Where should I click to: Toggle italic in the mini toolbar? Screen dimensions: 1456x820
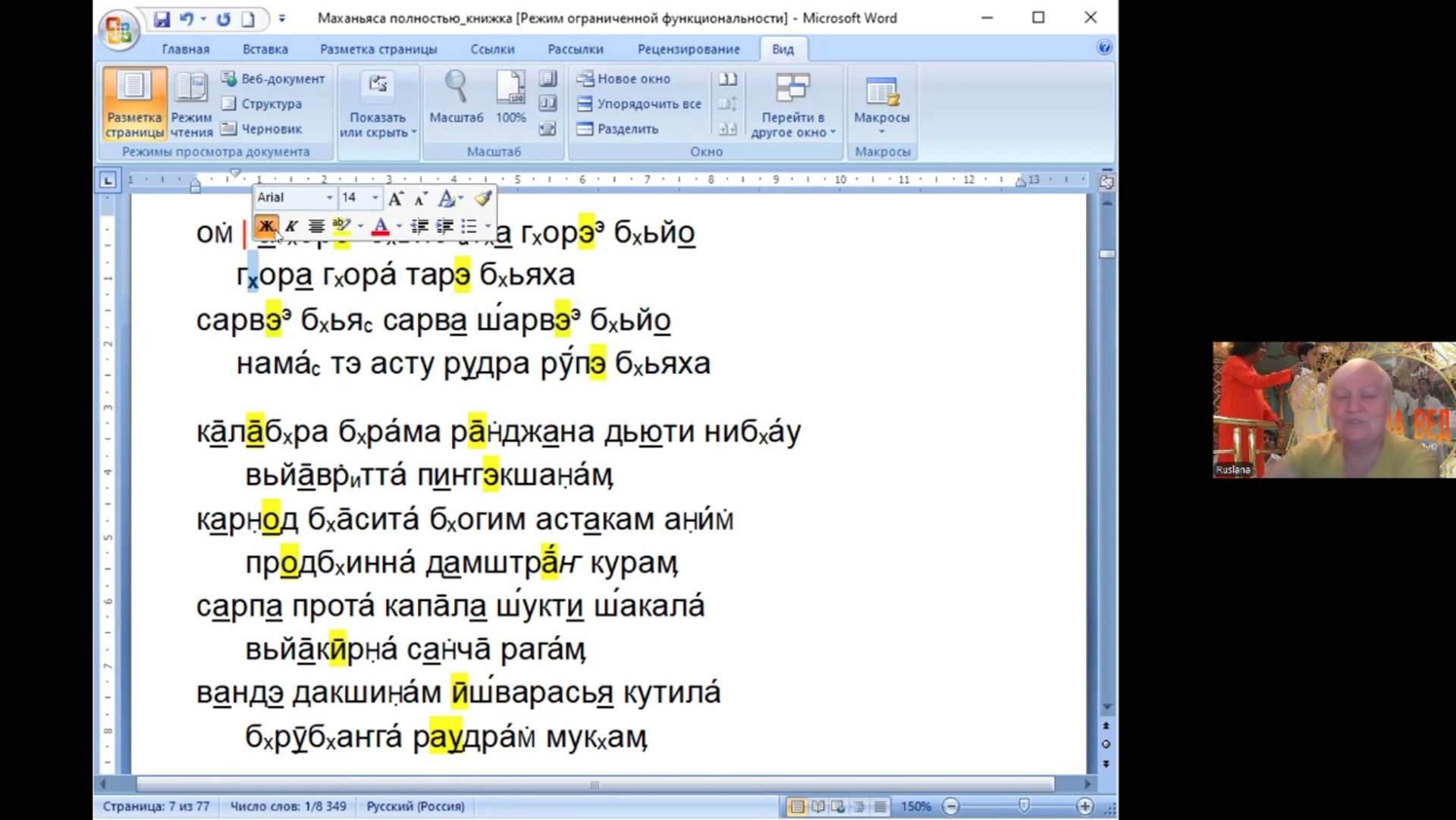[x=291, y=226]
